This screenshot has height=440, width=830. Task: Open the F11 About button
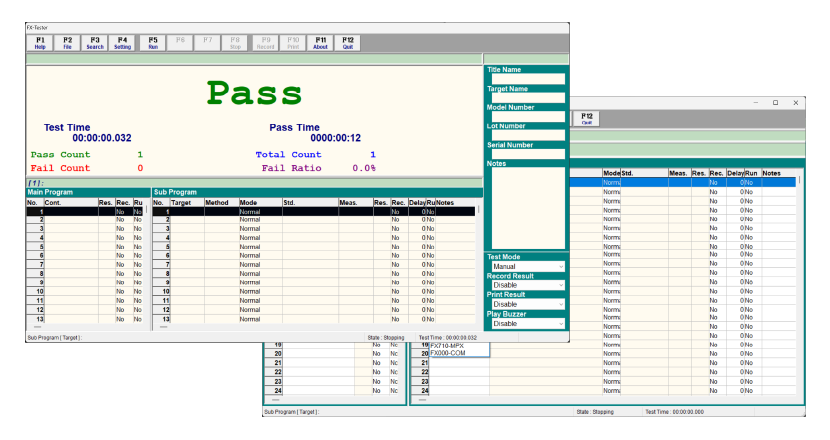coord(320,43)
